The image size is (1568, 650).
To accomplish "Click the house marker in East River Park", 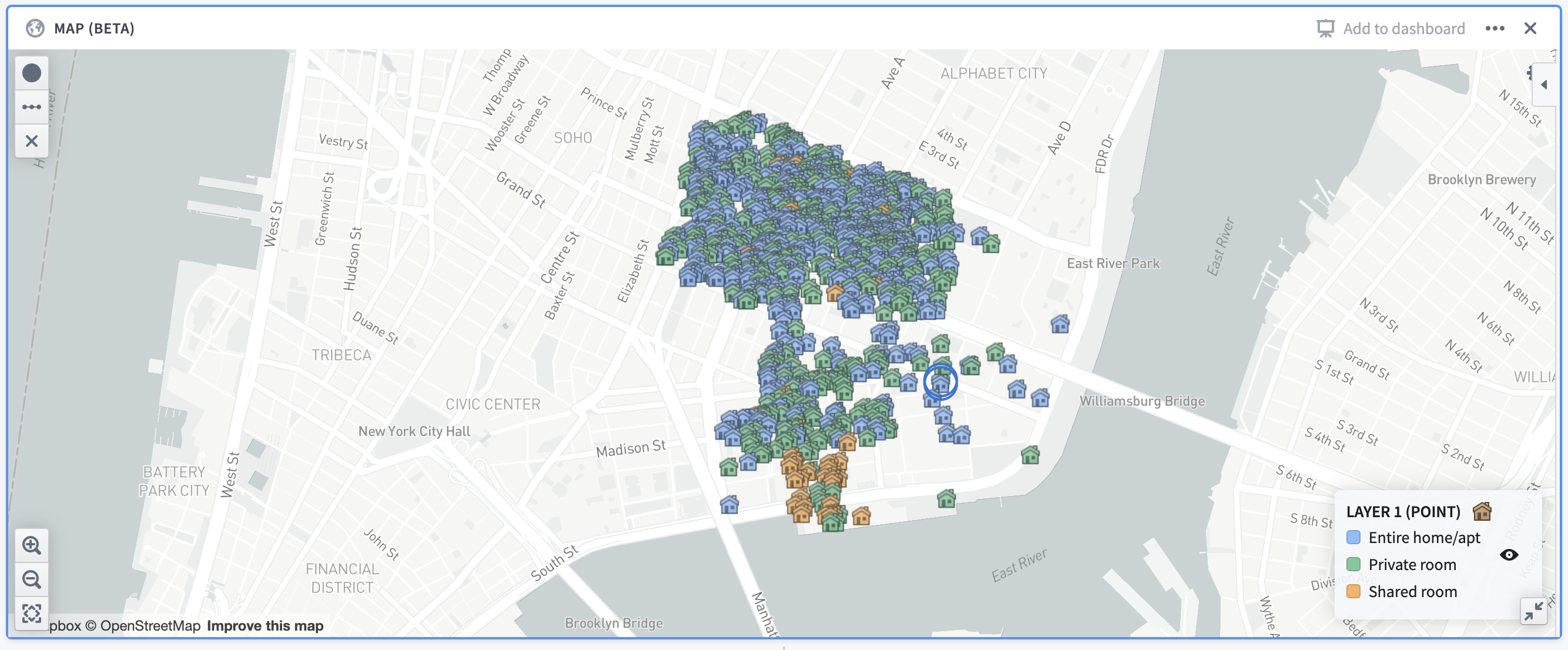I will (x=1060, y=324).
